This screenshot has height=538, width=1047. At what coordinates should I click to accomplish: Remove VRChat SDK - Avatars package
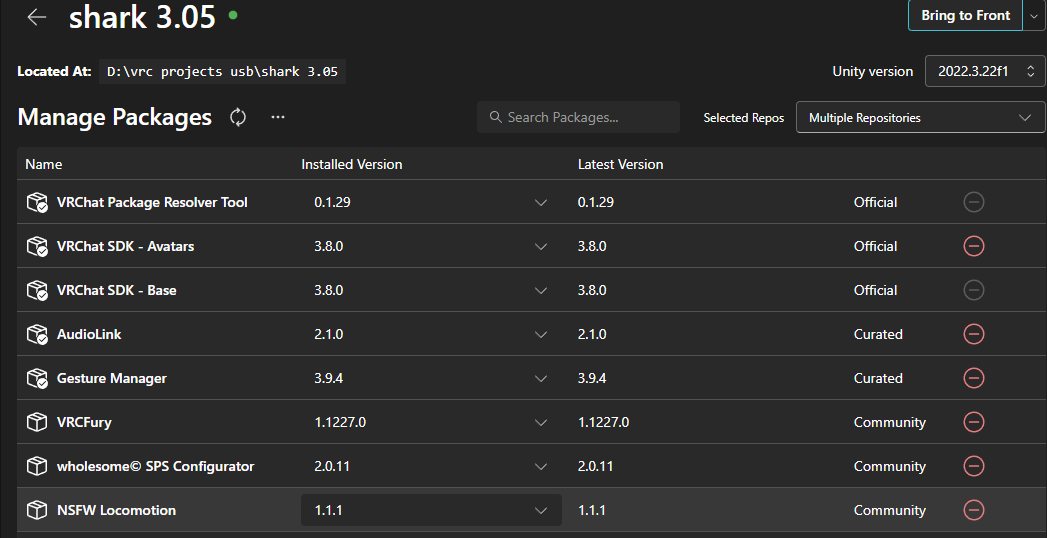974,246
